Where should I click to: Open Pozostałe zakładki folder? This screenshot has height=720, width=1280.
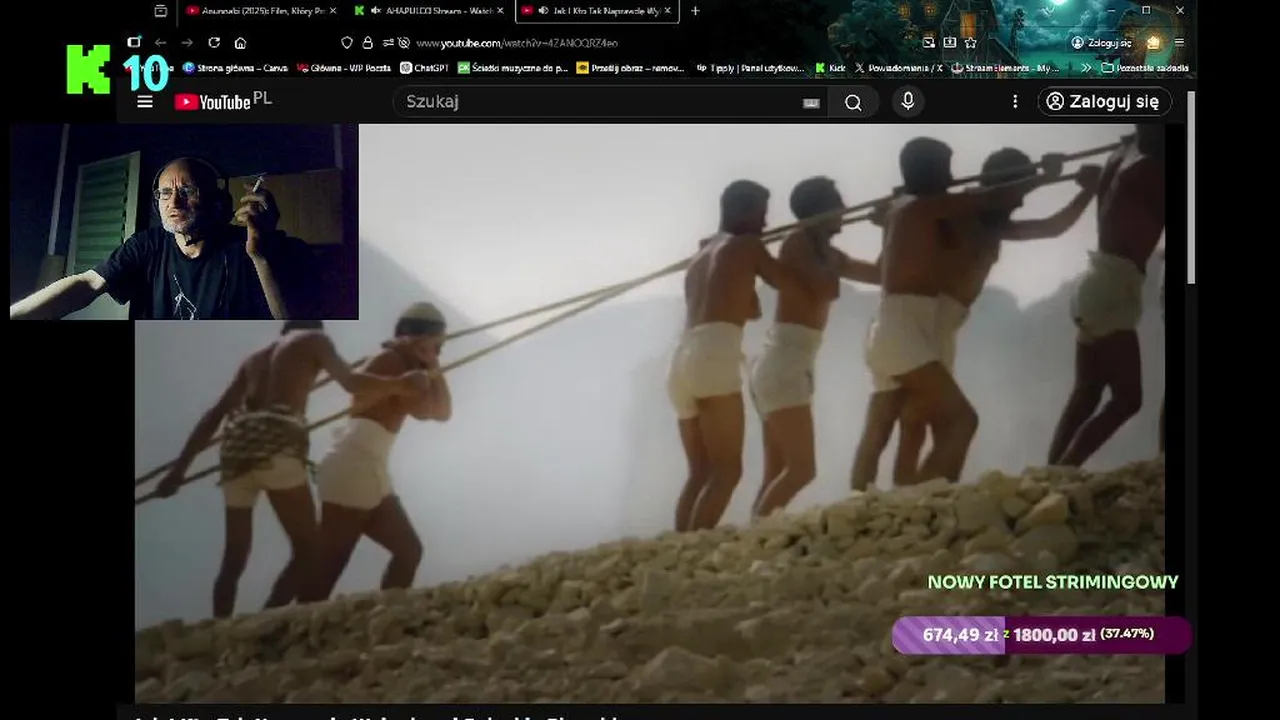pos(1145,68)
